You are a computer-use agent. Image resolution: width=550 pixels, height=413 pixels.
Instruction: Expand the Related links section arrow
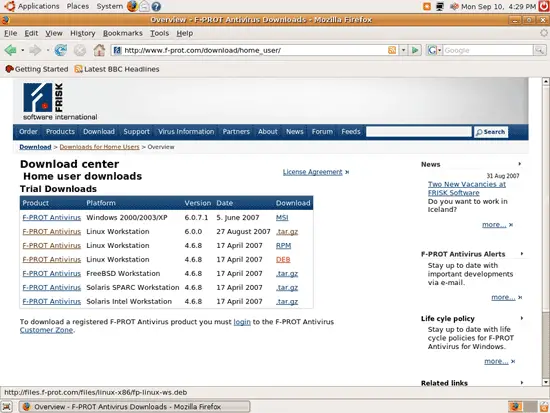(522, 382)
